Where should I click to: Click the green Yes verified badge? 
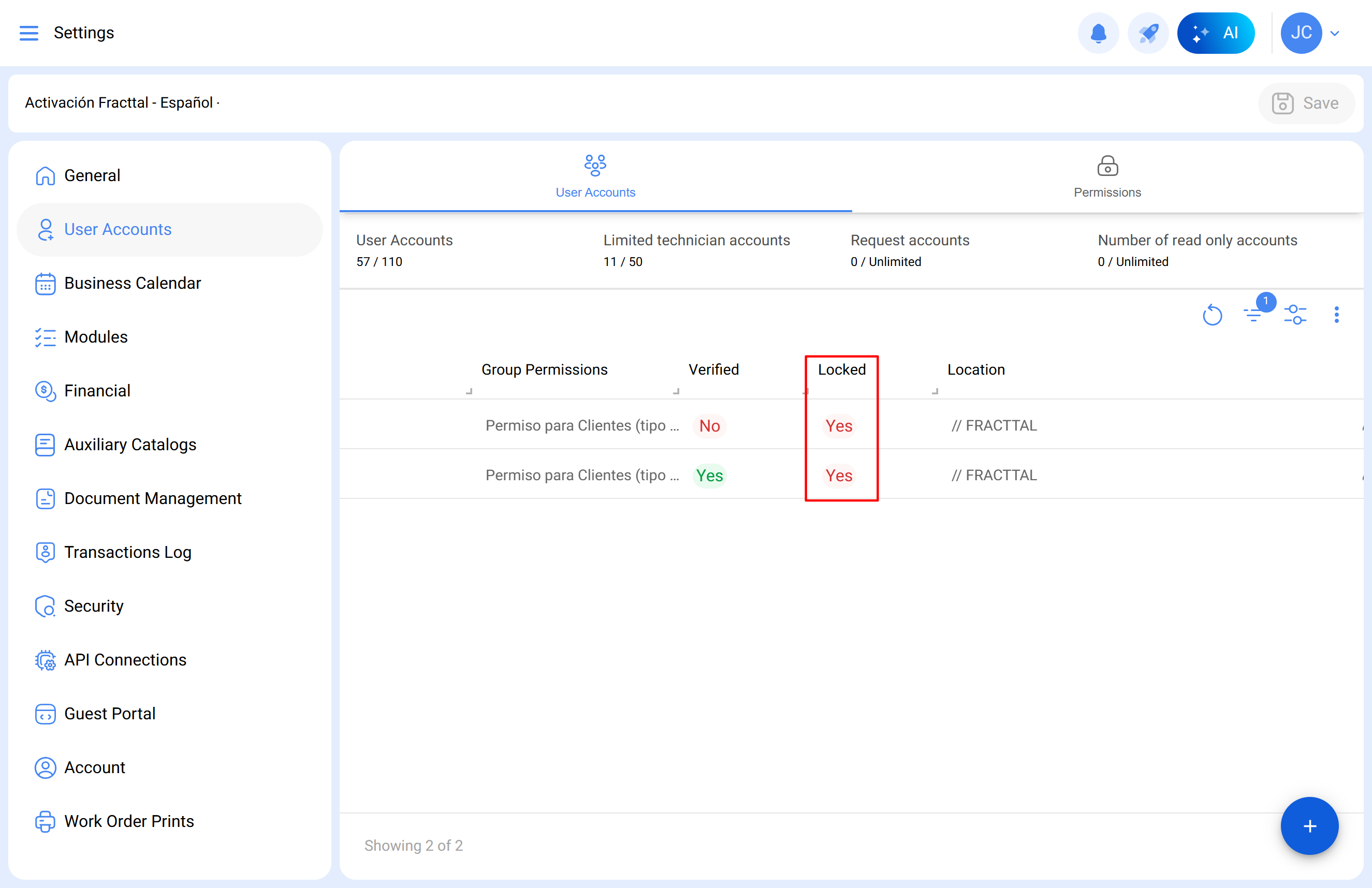coord(709,476)
